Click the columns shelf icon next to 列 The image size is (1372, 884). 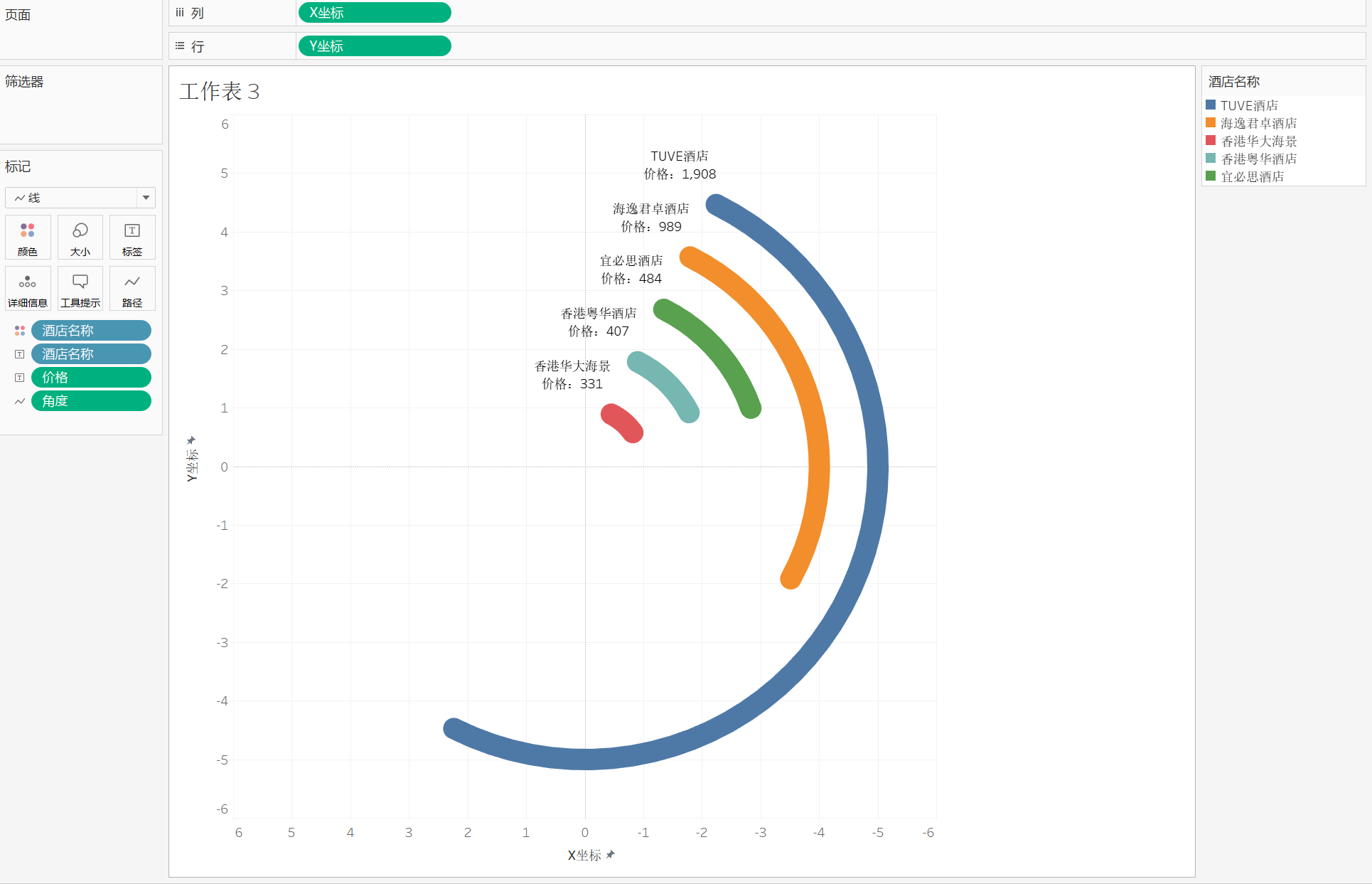[180, 13]
